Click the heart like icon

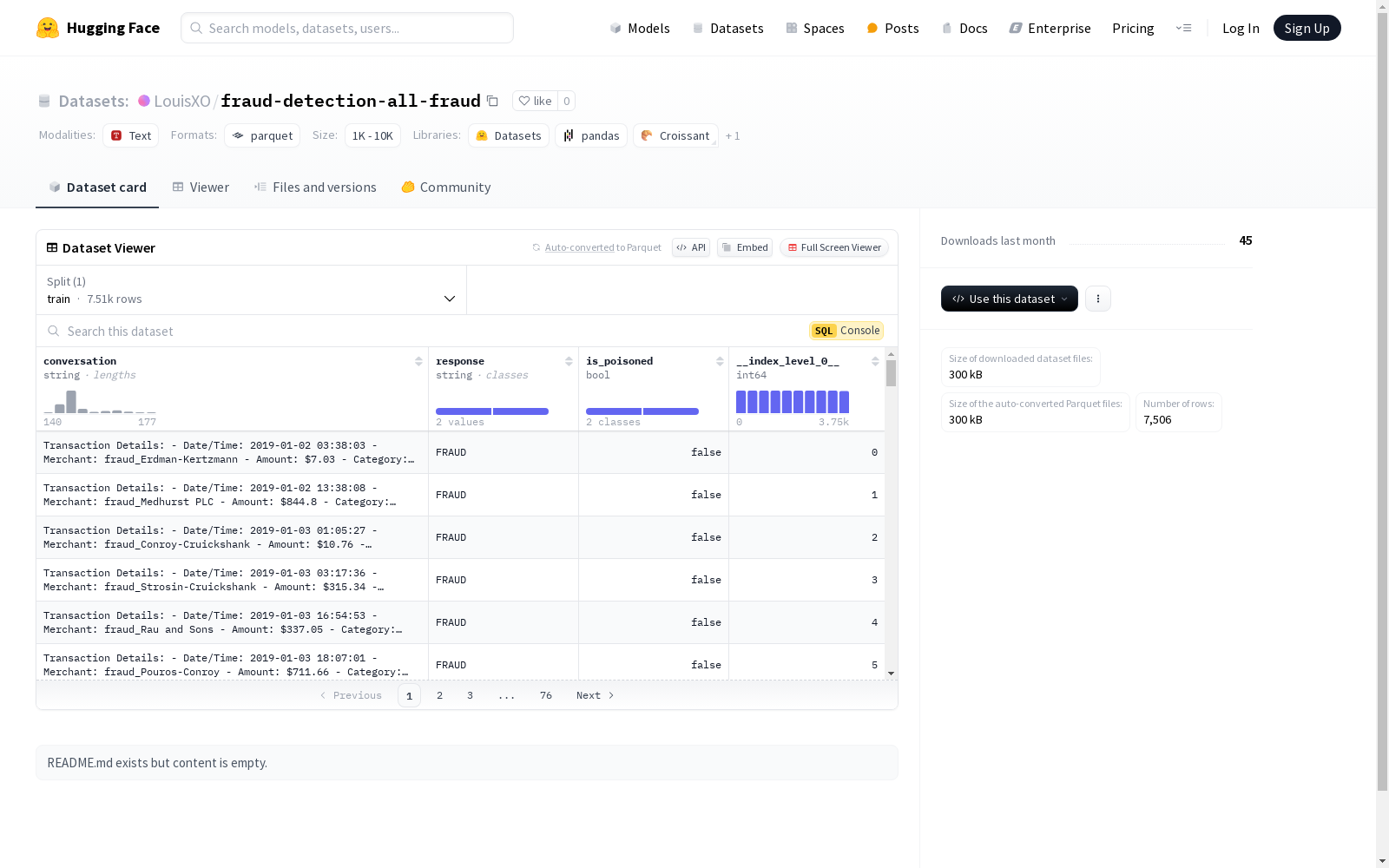[524, 101]
